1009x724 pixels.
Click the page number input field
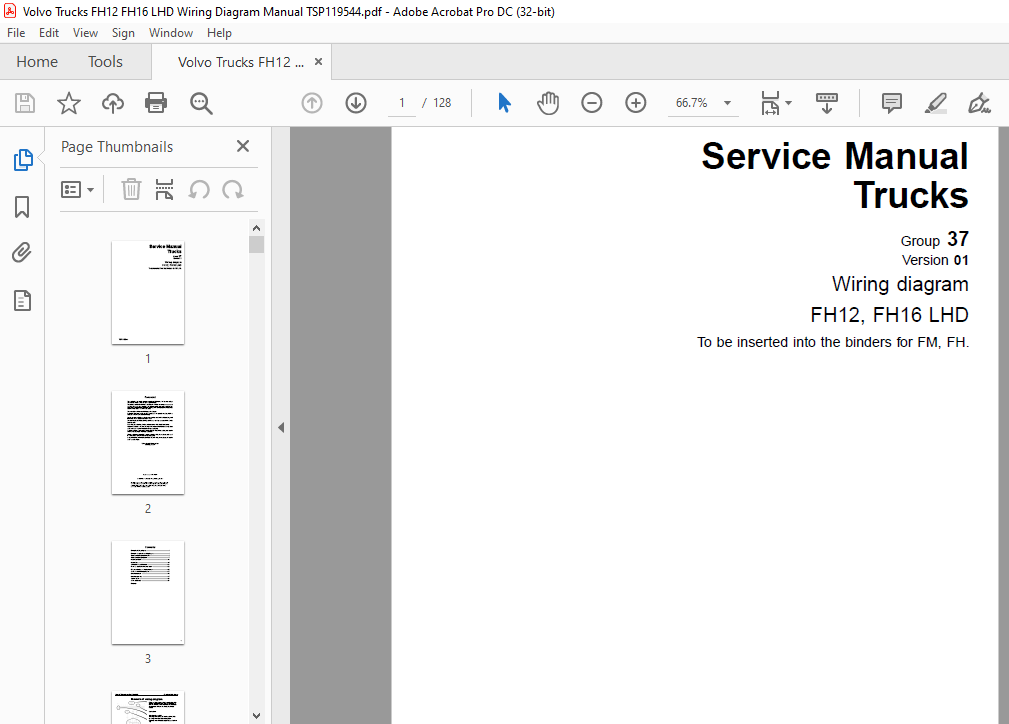point(402,103)
